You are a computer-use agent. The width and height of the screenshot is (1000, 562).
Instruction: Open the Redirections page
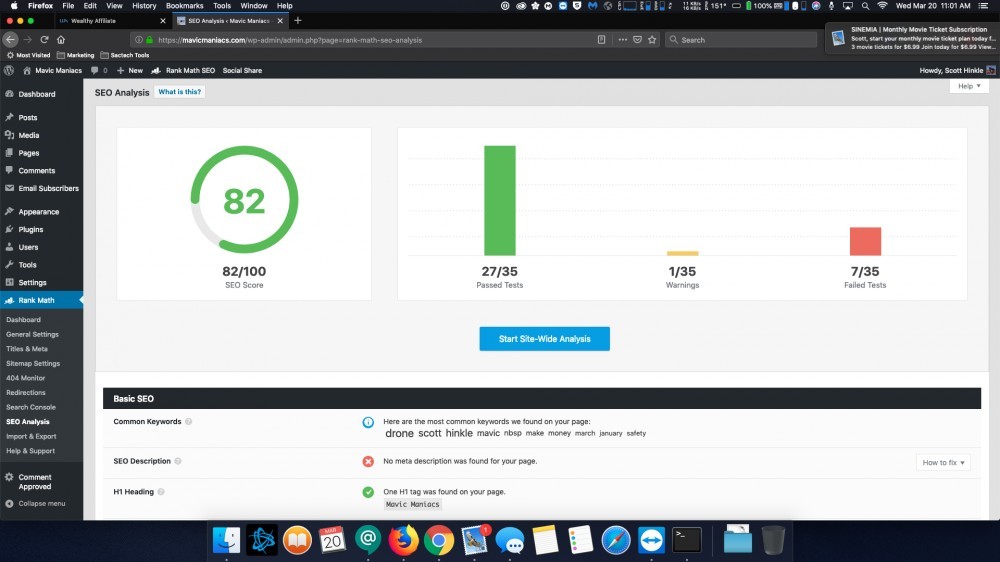pyautogui.click(x=26, y=393)
